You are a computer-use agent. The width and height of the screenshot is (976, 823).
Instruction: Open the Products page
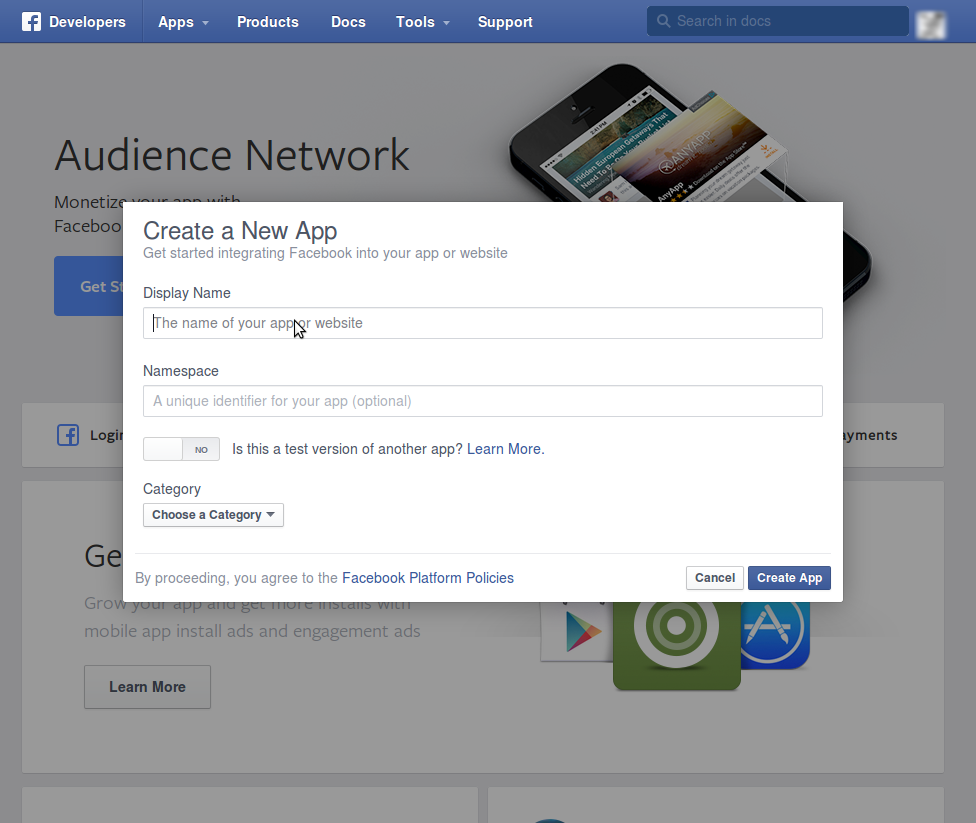coord(268,22)
